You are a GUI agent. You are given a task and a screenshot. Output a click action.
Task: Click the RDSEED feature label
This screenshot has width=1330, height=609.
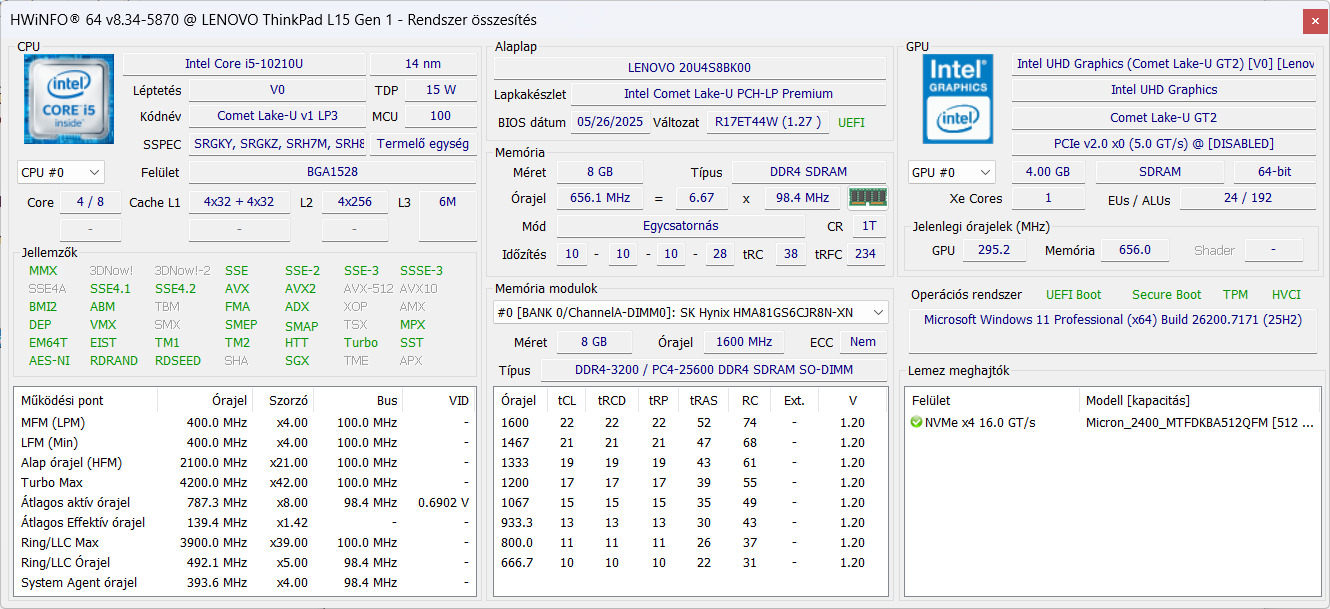177,361
